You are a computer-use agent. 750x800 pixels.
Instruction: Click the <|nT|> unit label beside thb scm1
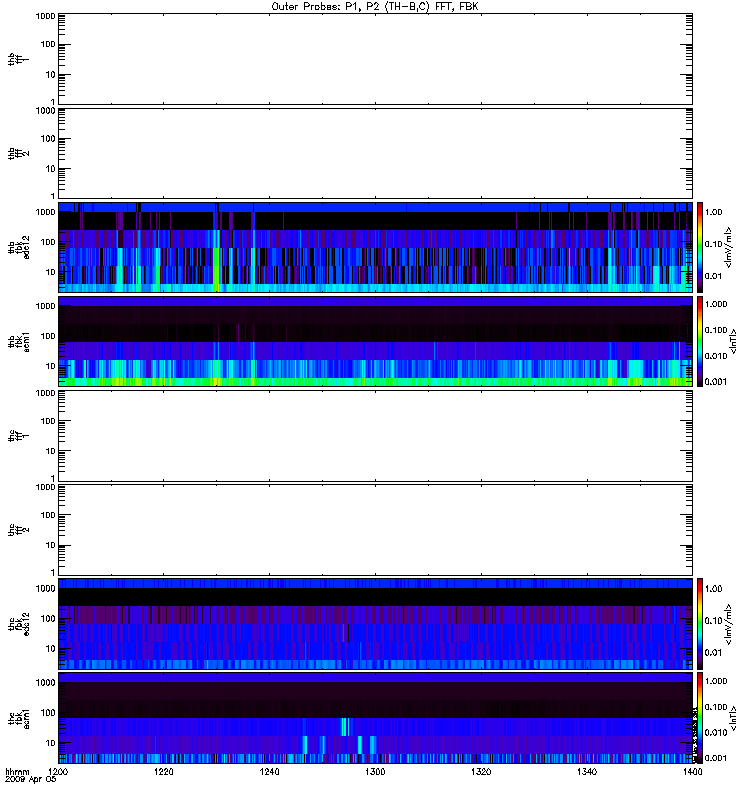pyautogui.click(x=733, y=341)
